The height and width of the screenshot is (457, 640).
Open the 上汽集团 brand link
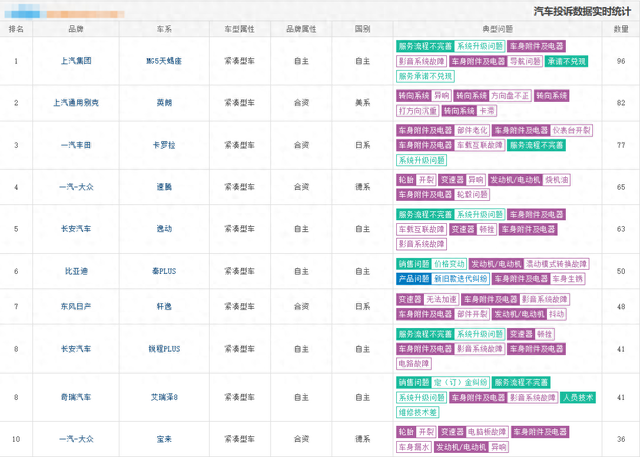76,61
